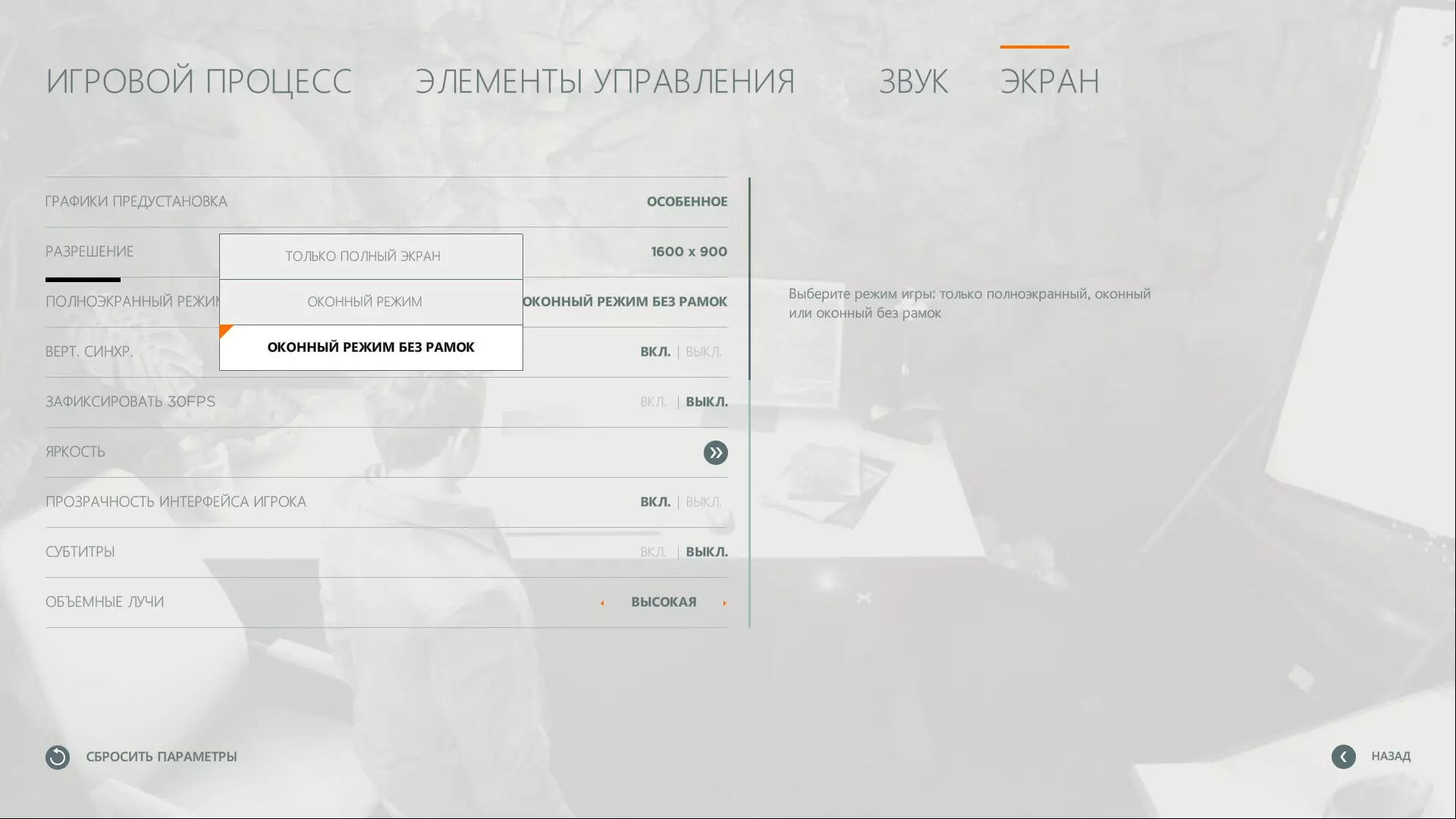This screenshot has width=1456, height=819.
Task: Open resolution setting 1600 x 900
Action: pos(689,252)
